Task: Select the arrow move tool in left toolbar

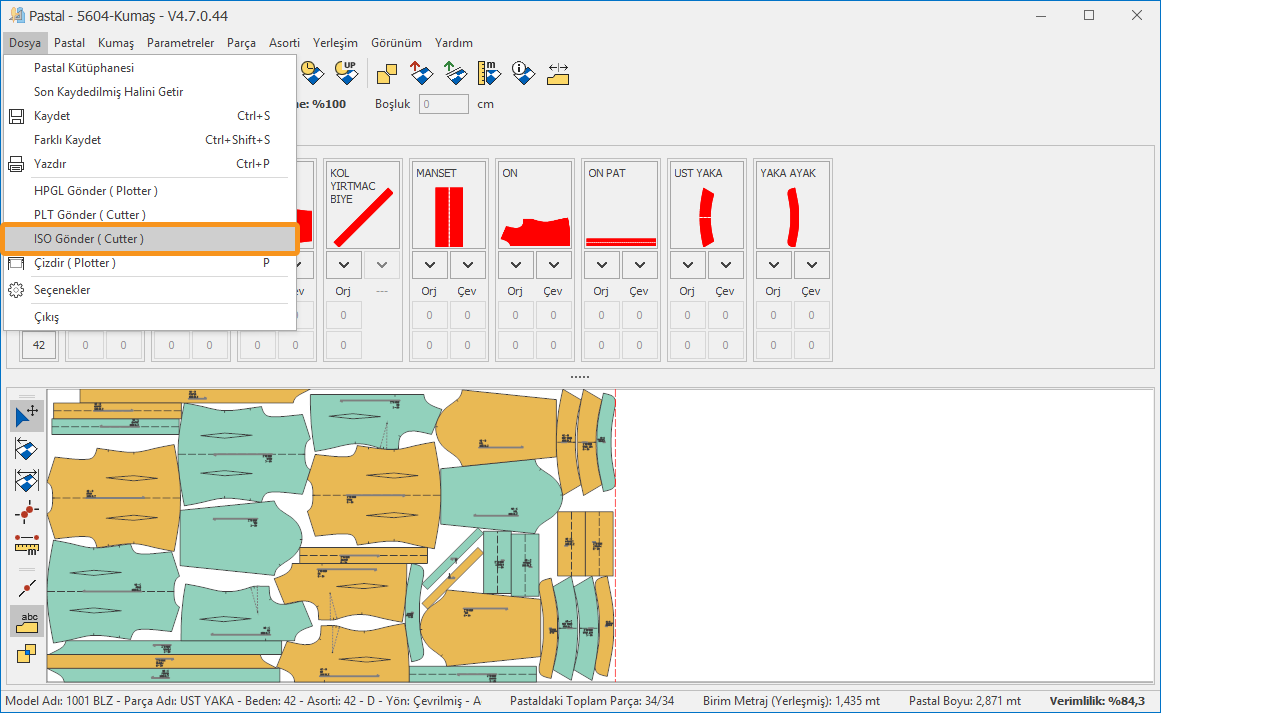Action: pyautogui.click(x=27, y=416)
